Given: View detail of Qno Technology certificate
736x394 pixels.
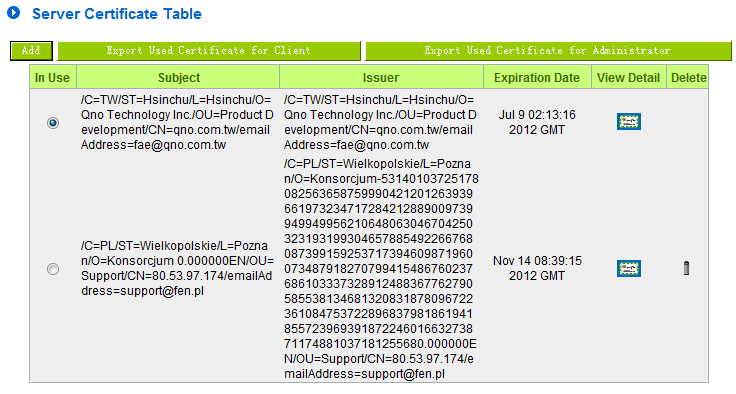Looking at the screenshot, I should tap(629, 122).
